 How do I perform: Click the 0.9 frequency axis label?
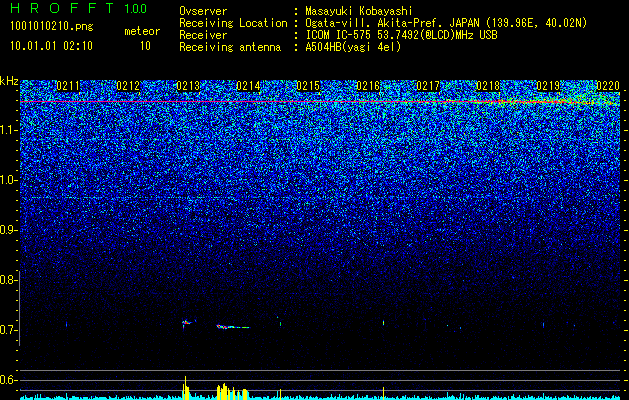[x=8, y=230]
